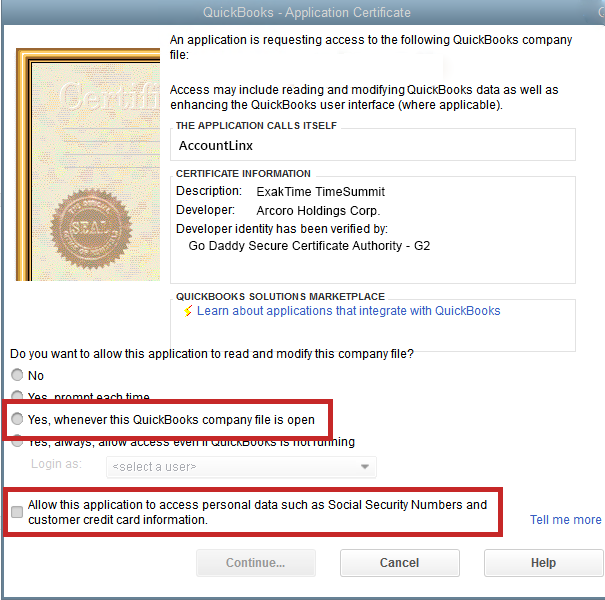
Task: Click the "QuickBooks - Application Certificate" title bar
Action: pyautogui.click(x=306, y=12)
